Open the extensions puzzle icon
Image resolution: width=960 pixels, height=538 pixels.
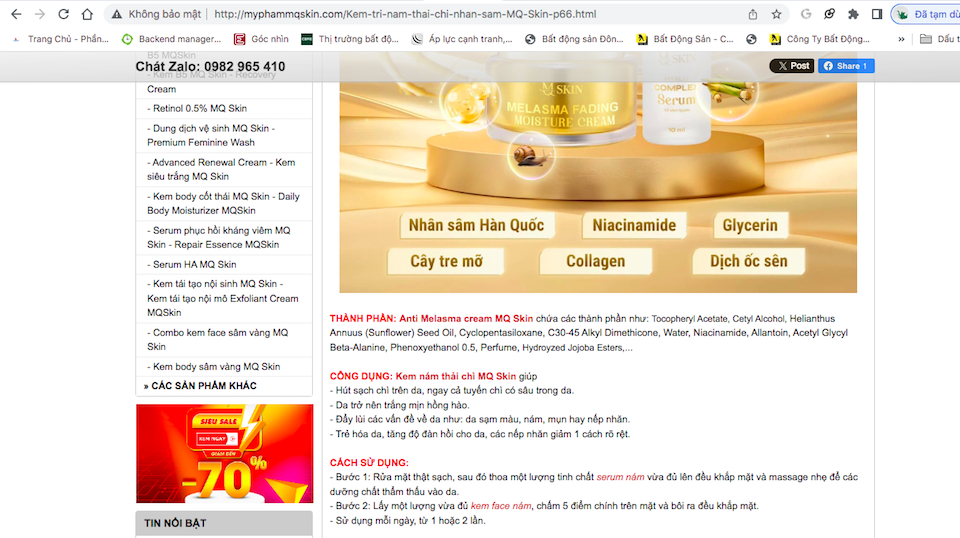(x=853, y=14)
